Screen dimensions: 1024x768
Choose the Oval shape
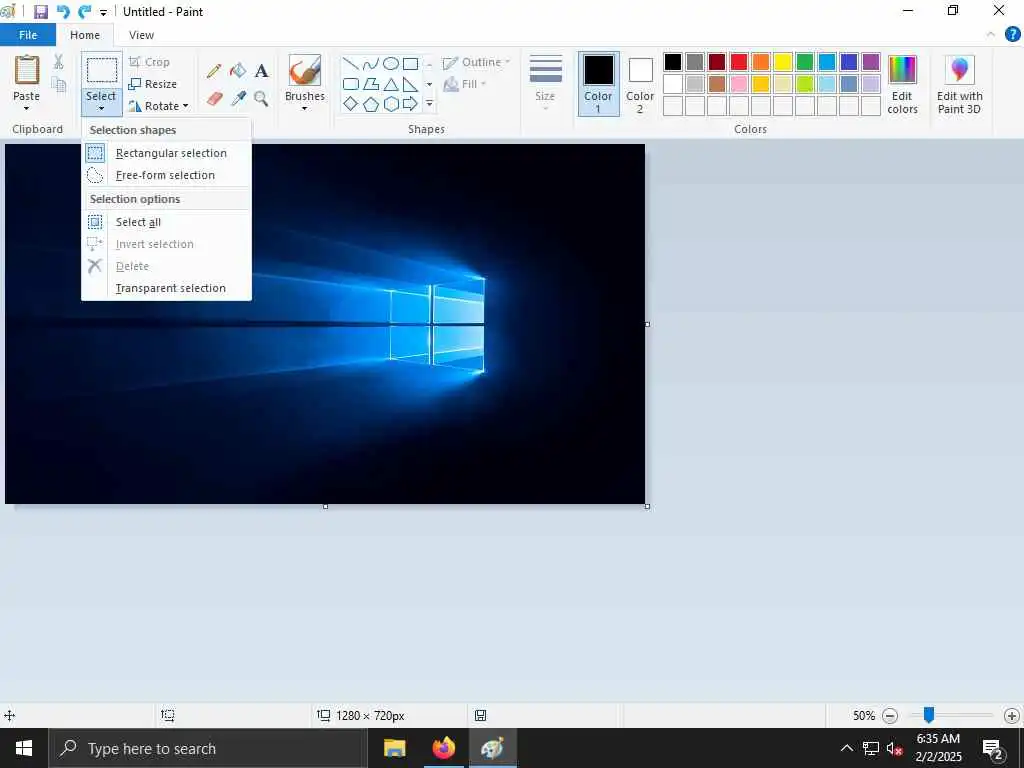click(391, 64)
